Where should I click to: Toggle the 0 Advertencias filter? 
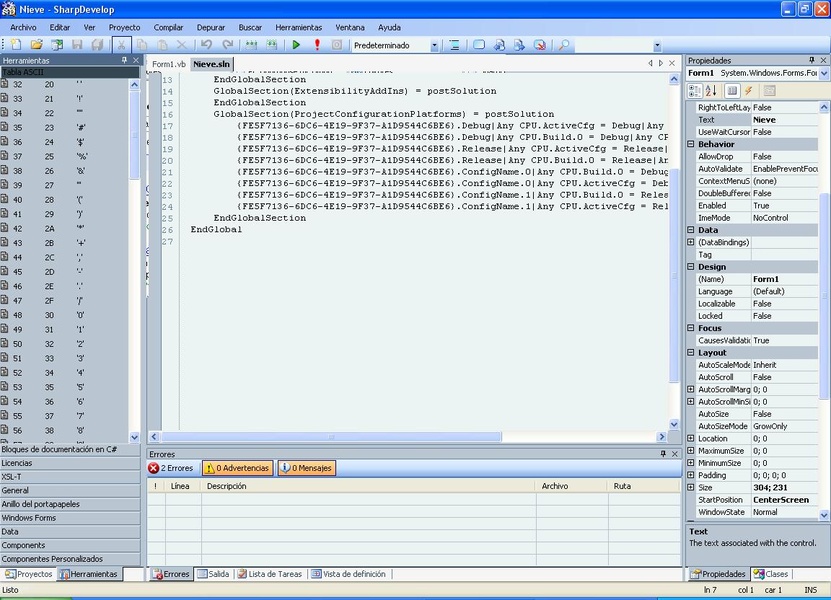(x=237, y=468)
